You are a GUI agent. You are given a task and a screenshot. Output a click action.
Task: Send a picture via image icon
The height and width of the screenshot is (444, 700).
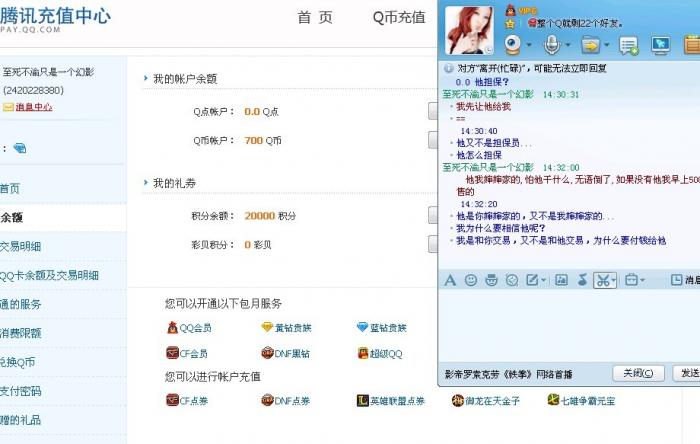click(x=561, y=280)
